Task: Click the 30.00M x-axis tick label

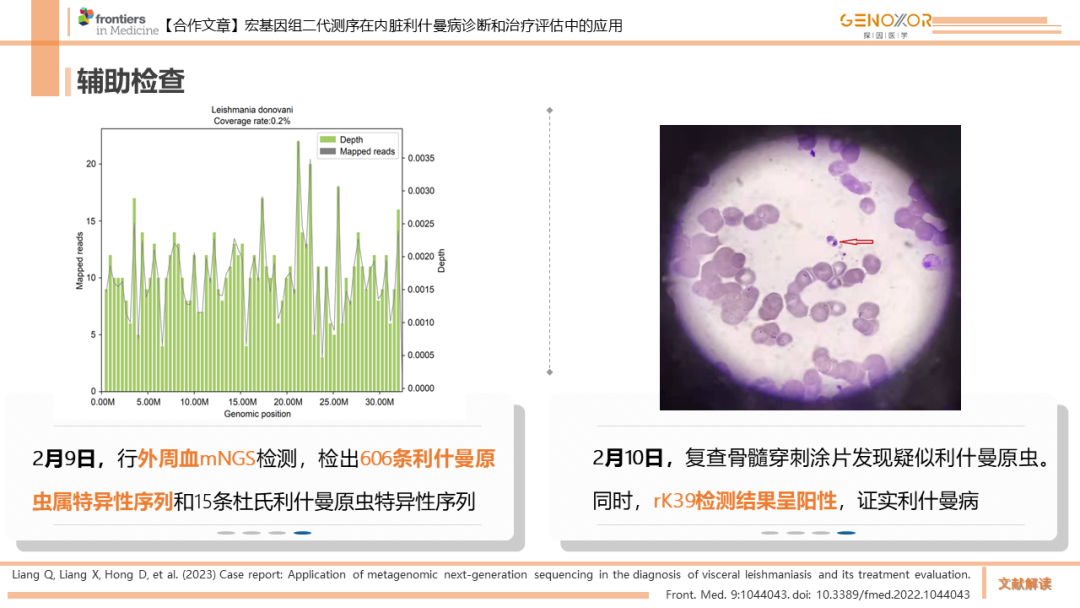Action: [x=380, y=402]
